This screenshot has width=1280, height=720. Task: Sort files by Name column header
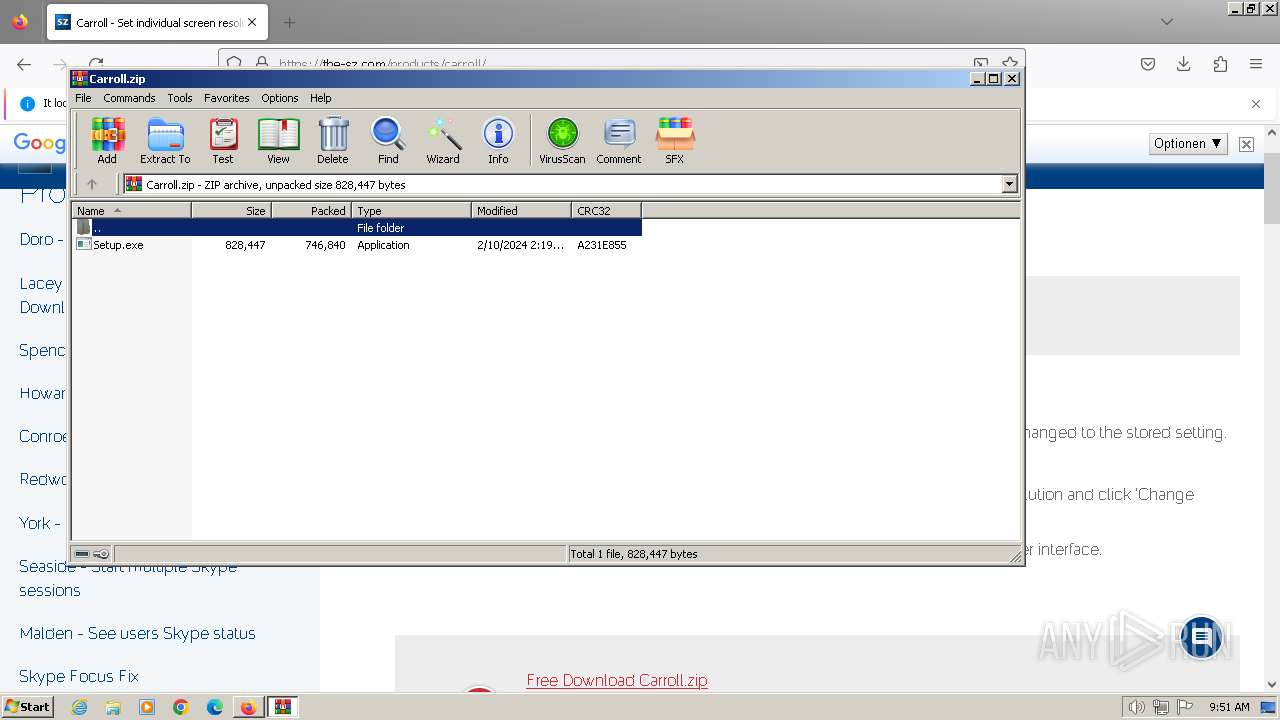click(131, 210)
